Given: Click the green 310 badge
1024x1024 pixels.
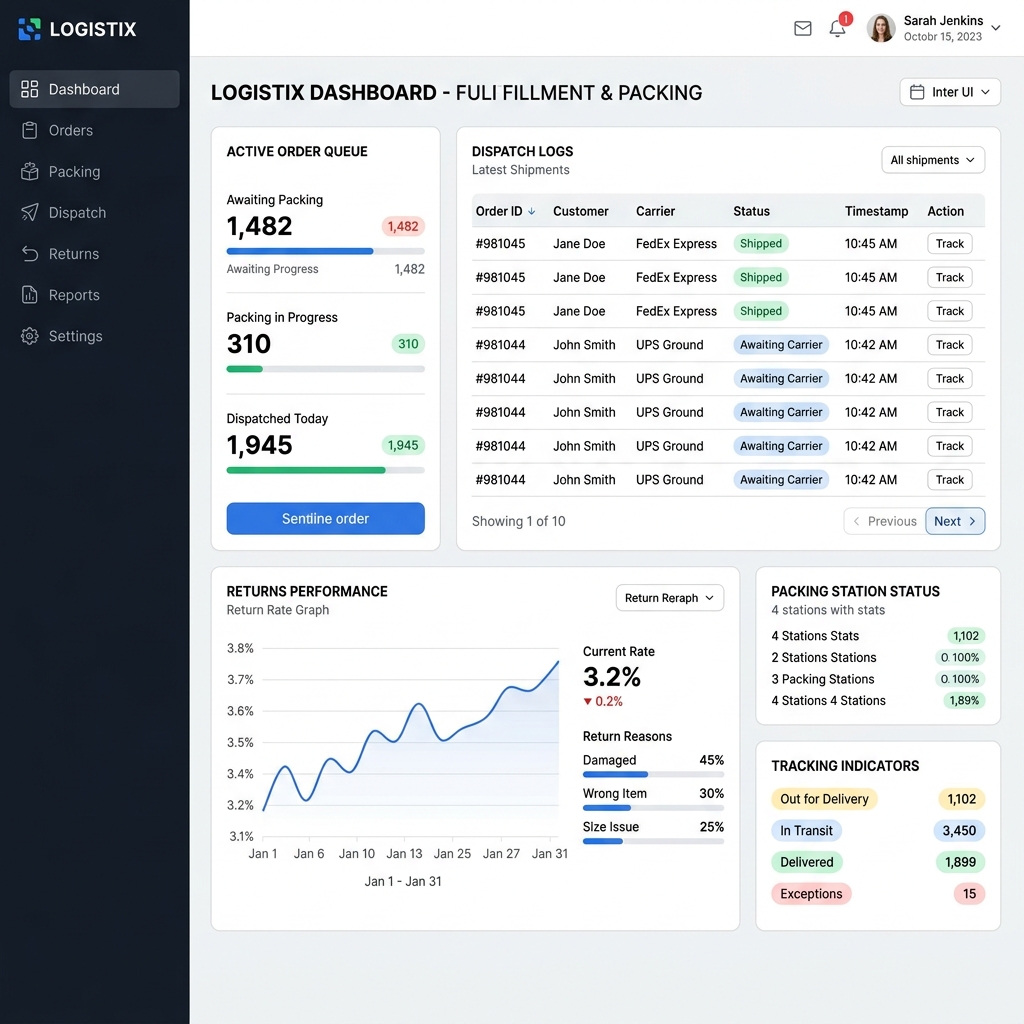Looking at the screenshot, I should click(x=408, y=344).
